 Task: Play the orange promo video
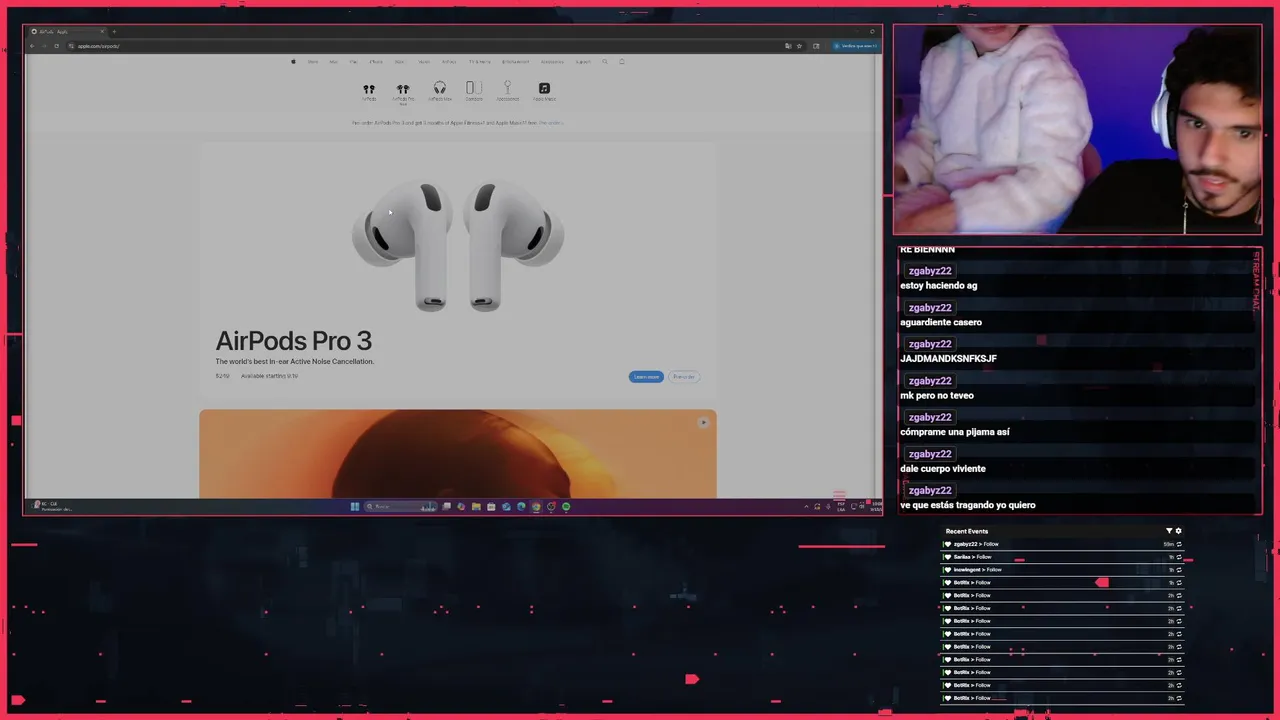(x=703, y=422)
